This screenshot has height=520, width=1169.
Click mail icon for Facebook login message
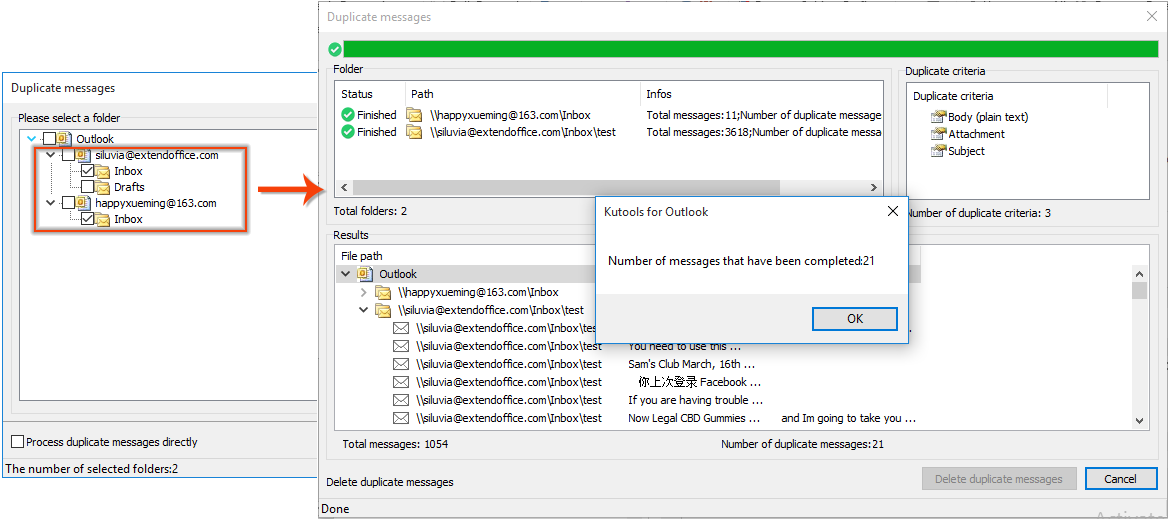point(401,382)
